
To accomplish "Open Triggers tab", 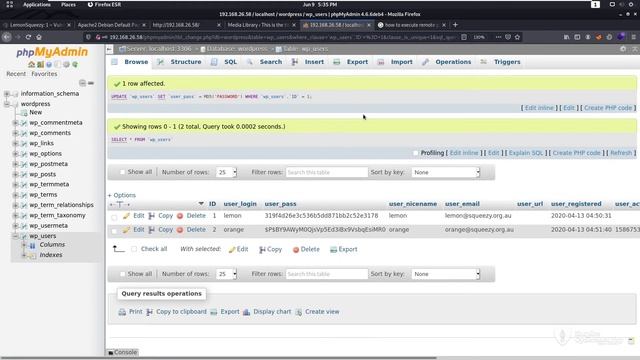I will point(501,62).
